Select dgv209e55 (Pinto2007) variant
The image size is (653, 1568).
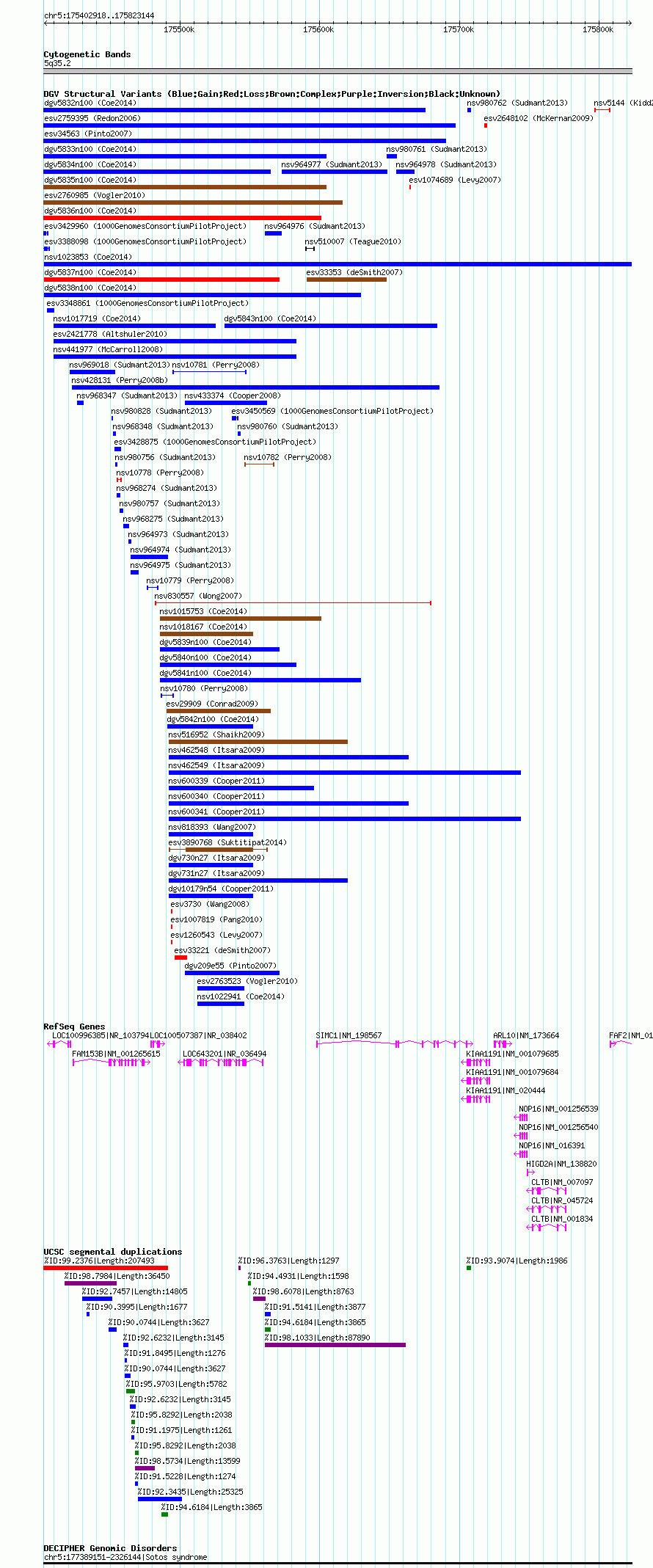pyautogui.click(x=232, y=973)
